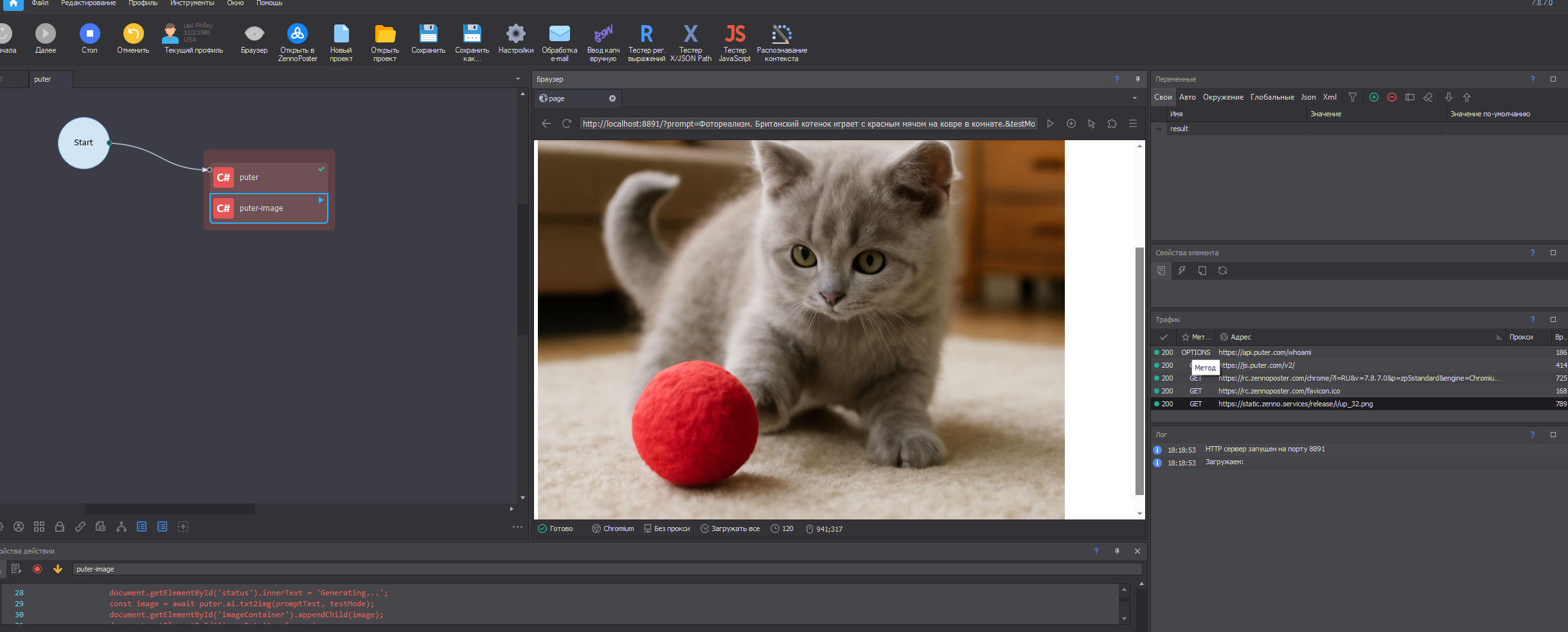Open the X/JSON Path tester
The width and height of the screenshot is (1568, 632).
[x=691, y=42]
